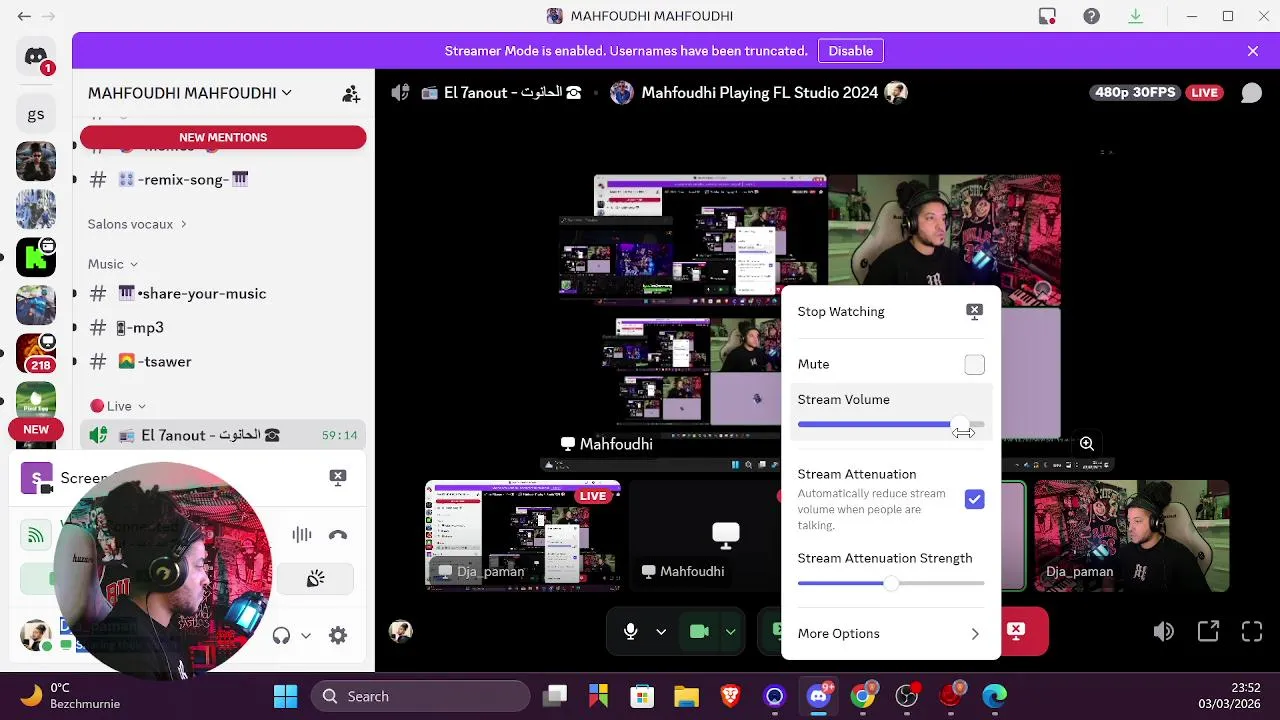This screenshot has height=720, width=1280.
Task: Jump to NEW MENTIONS
Action: tap(223, 137)
